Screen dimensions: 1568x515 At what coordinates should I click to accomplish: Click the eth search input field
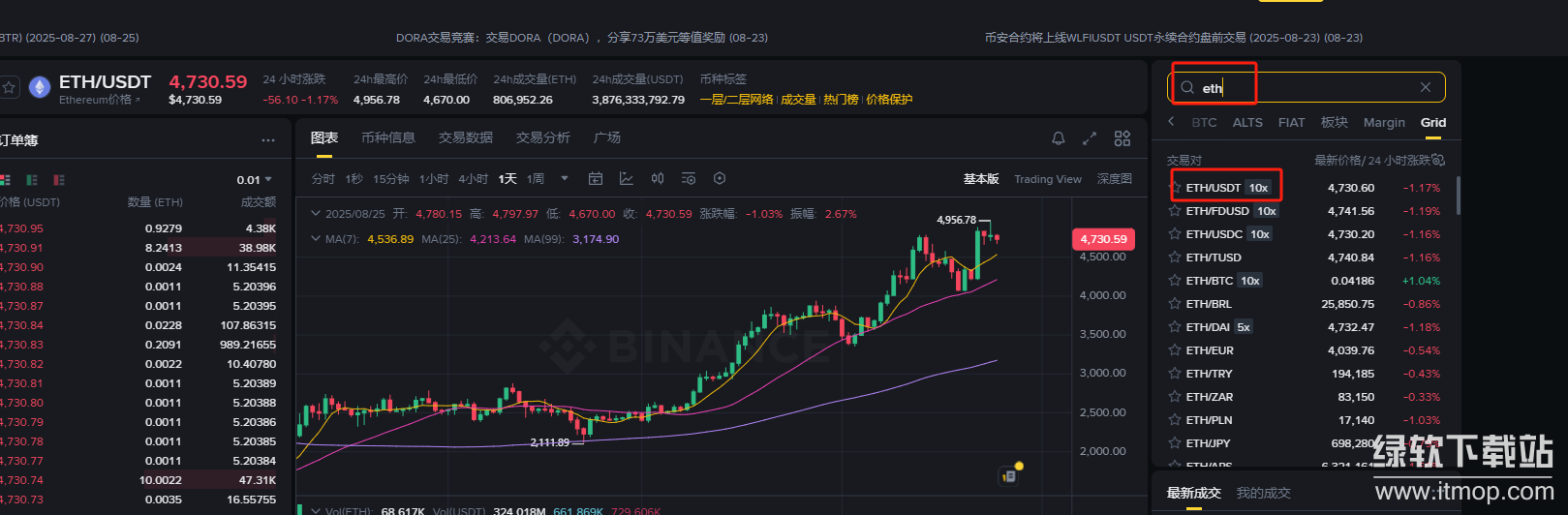click(1307, 87)
